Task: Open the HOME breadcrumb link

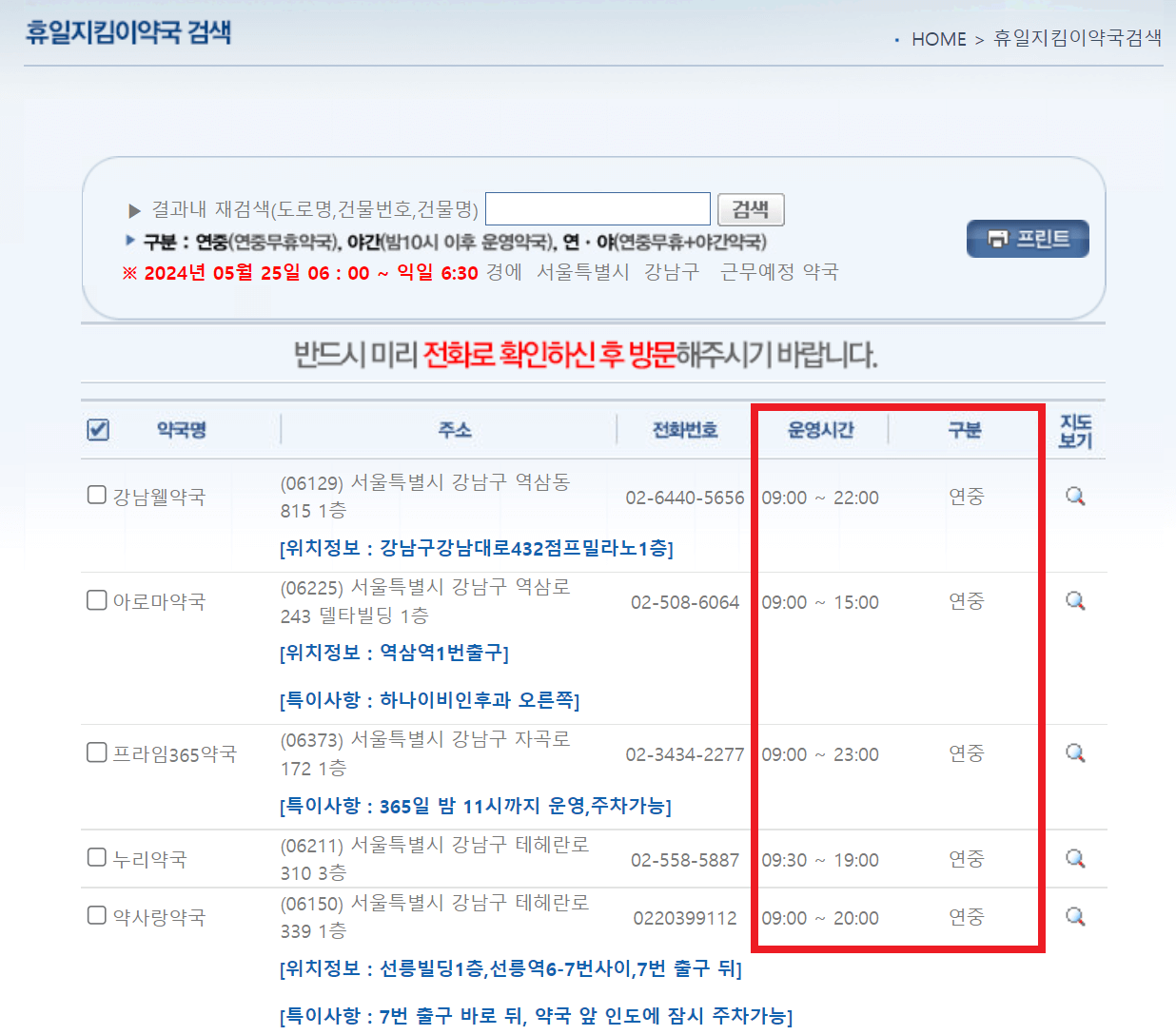Action: tap(938, 39)
